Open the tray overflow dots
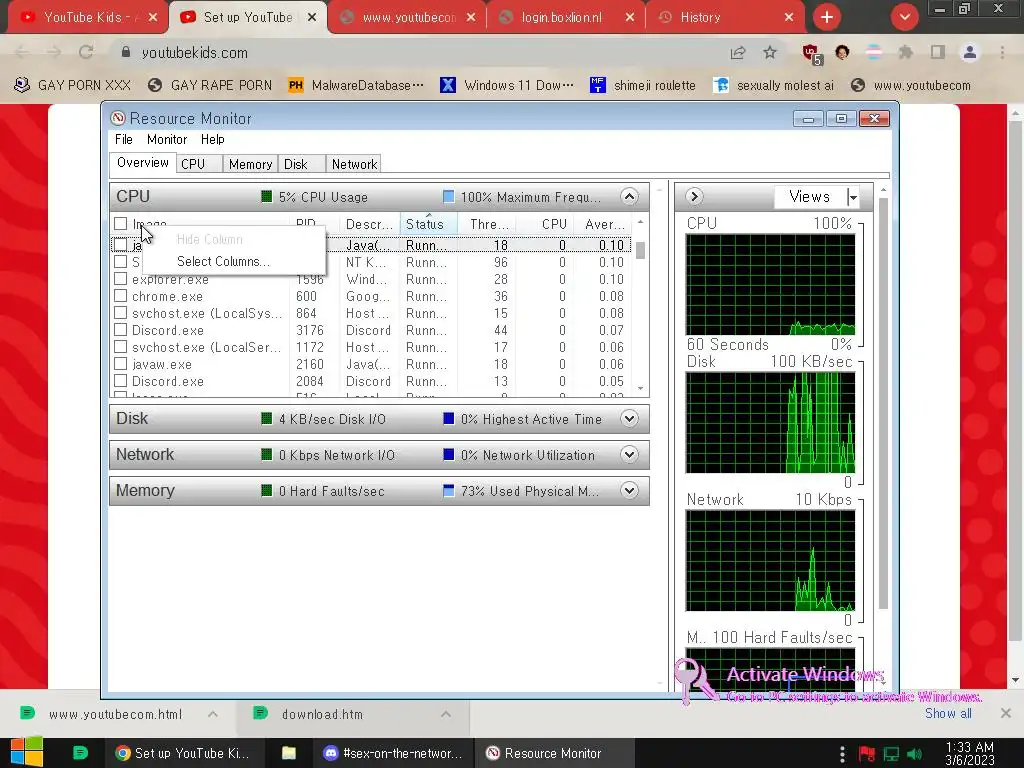The width and height of the screenshot is (1024, 768). click(x=842, y=754)
